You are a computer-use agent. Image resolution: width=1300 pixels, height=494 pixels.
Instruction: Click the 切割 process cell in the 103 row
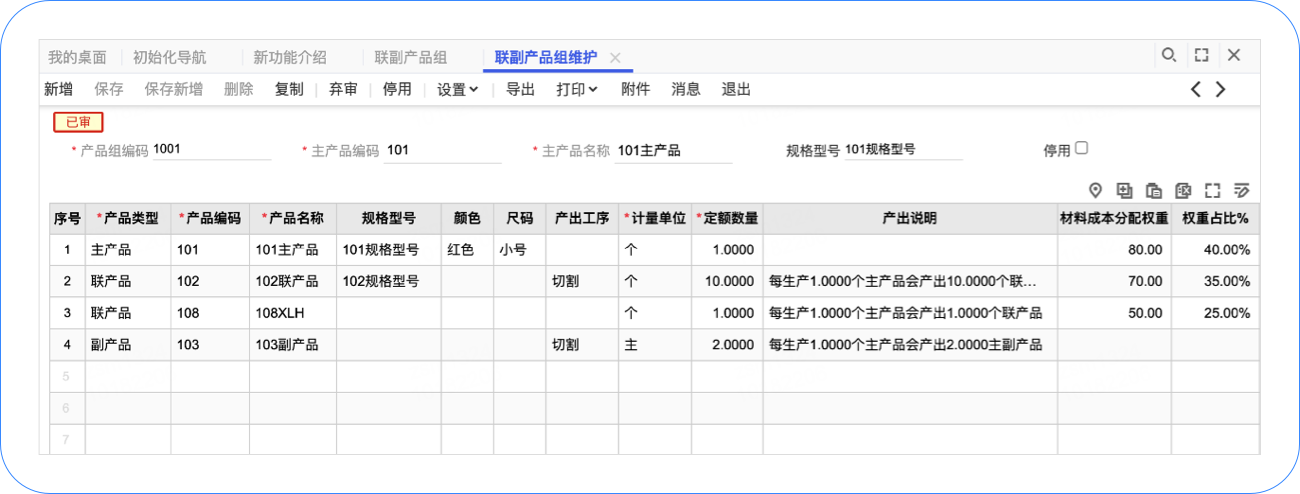[582, 345]
